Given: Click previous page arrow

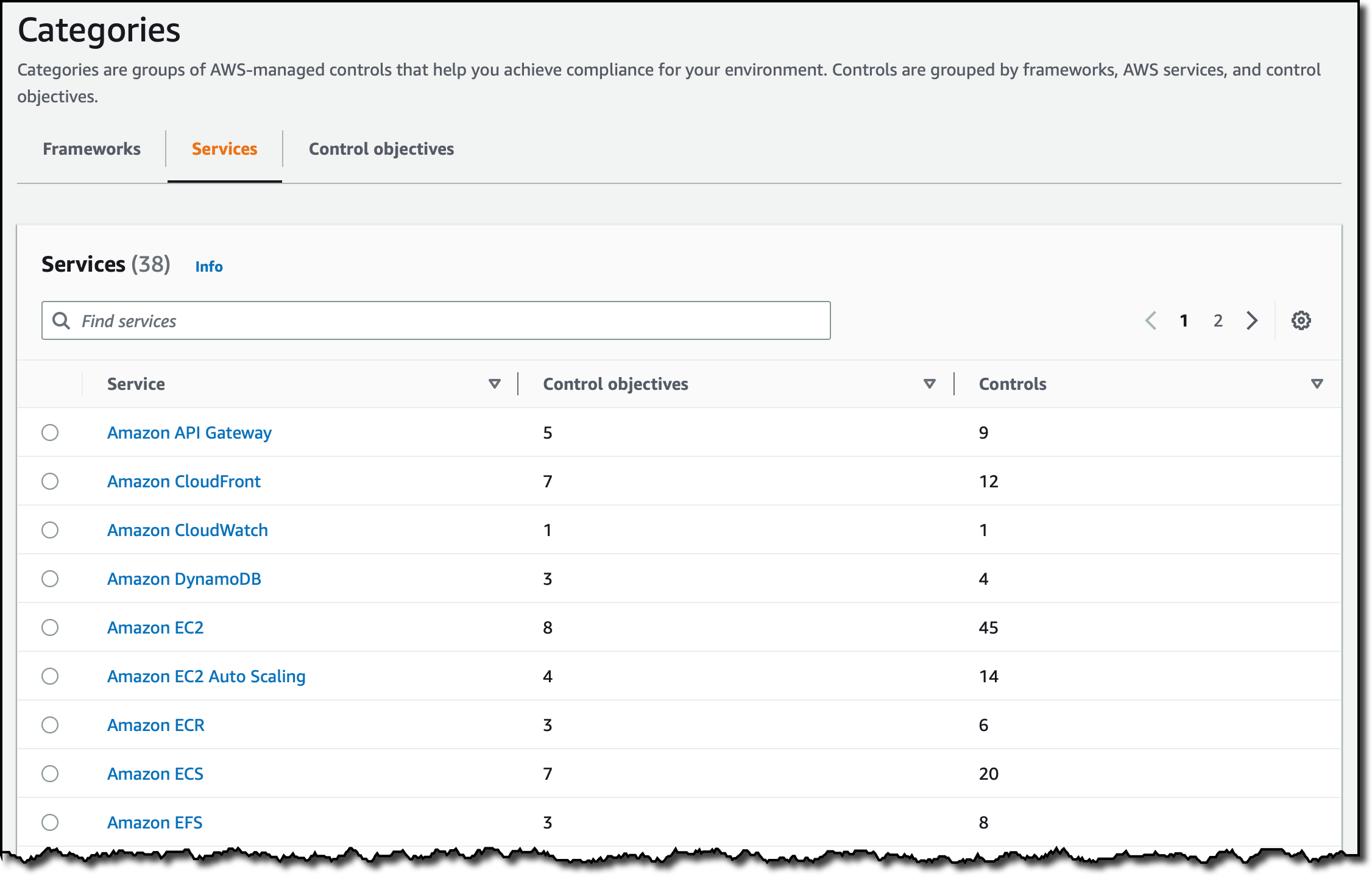Looking at the screenshot, I should 1151,320.
